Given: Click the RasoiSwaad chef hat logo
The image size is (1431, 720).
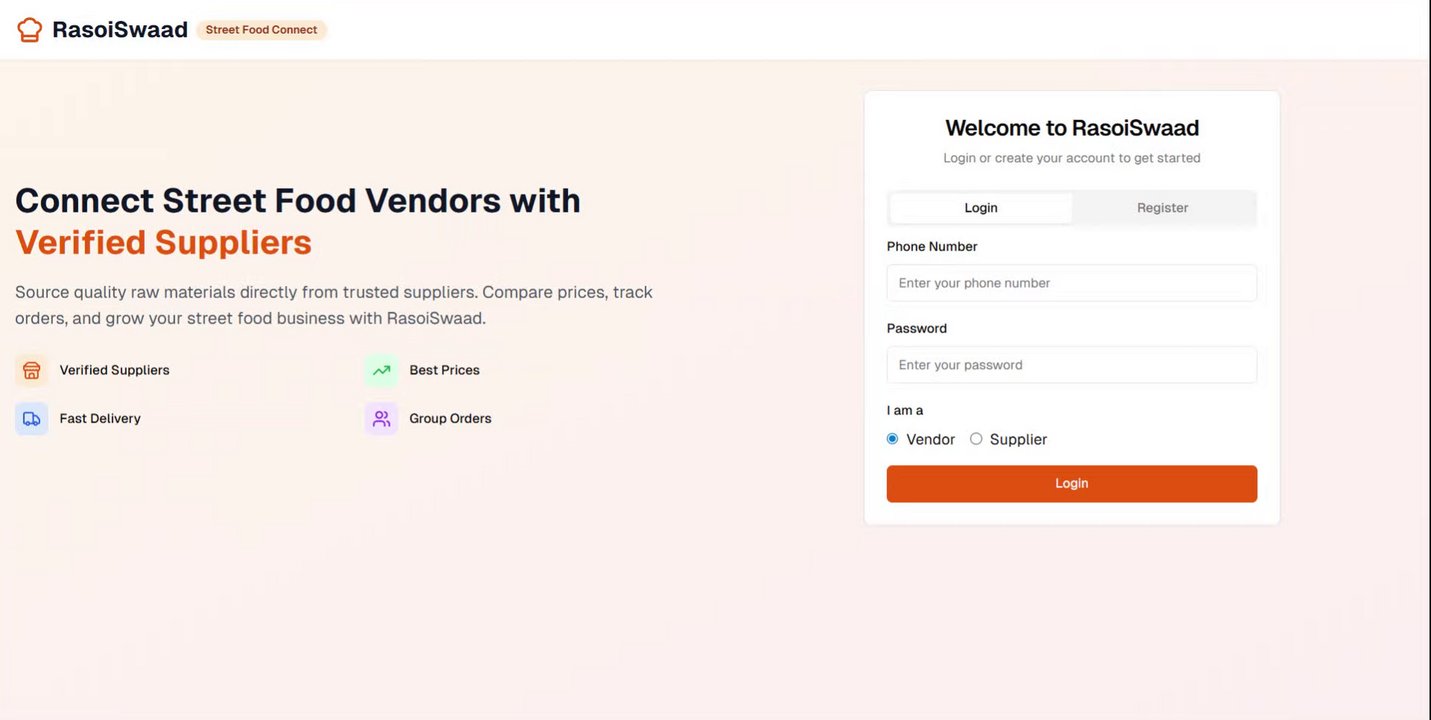Looking at the screenshot, I should tap(30, 30).
